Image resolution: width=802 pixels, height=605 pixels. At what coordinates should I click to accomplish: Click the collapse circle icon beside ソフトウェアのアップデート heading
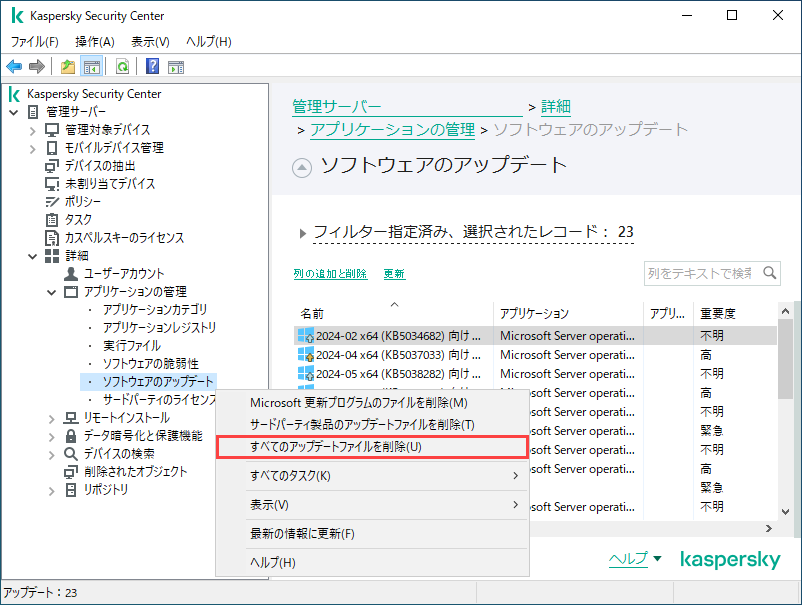point(302,167)
